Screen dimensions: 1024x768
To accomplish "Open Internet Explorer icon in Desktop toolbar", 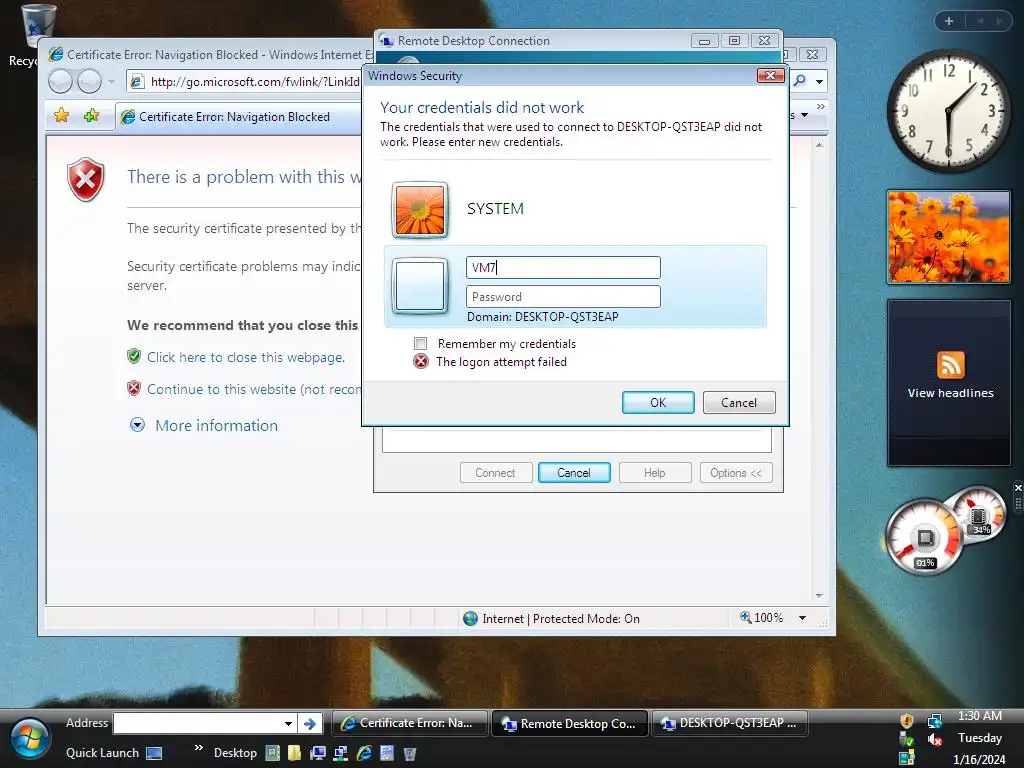I will pos(364,753).
